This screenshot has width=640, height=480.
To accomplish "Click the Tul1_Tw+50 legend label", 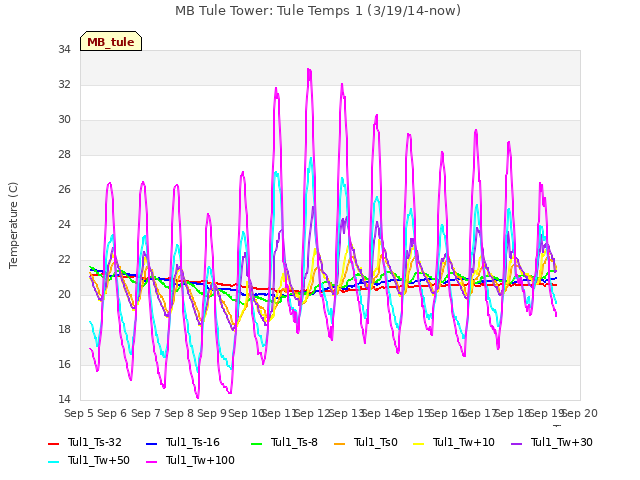I will (98, 460).
